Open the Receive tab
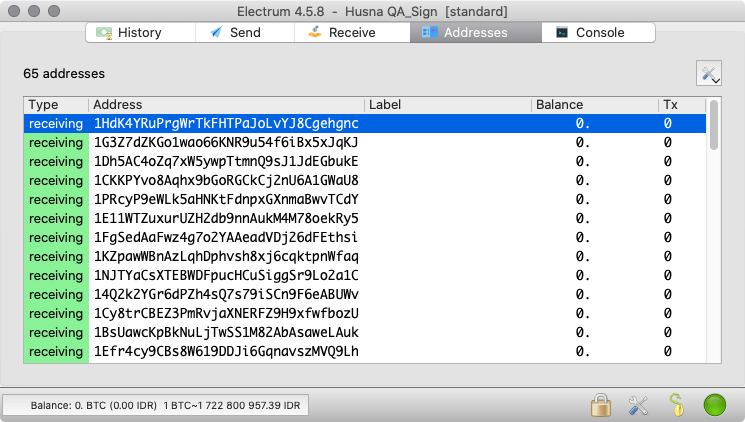This screenshot has height=422, width=745. tap(352, 32)
